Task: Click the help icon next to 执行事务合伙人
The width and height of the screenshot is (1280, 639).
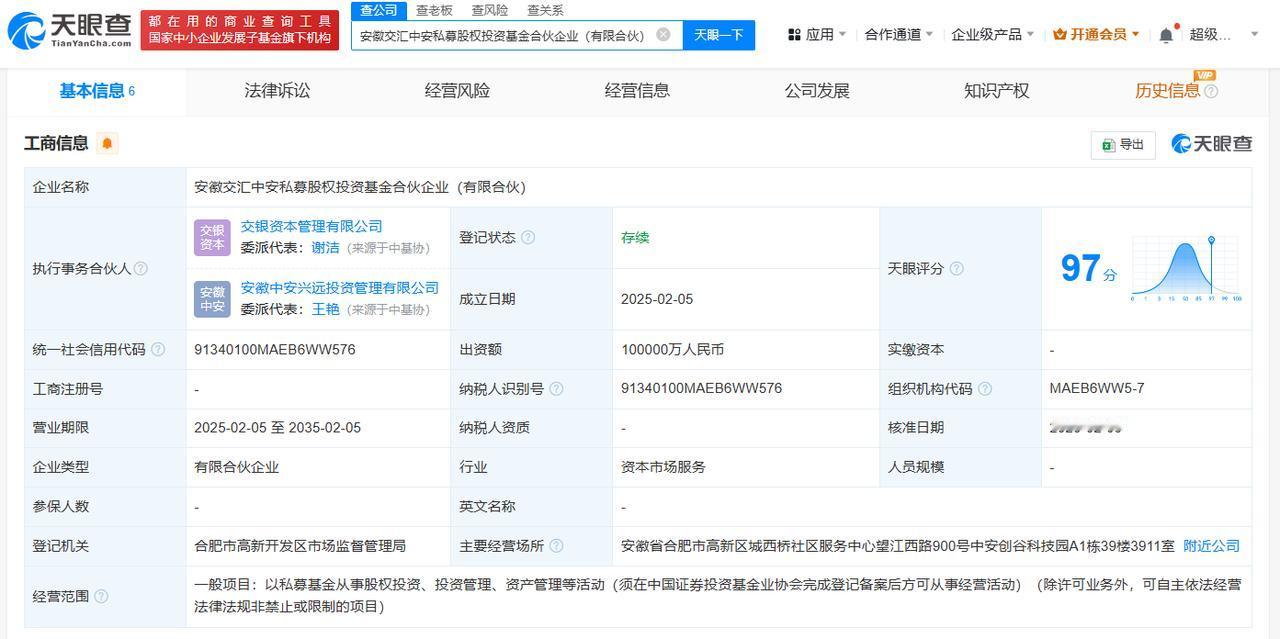Action: tap(141, 268)
